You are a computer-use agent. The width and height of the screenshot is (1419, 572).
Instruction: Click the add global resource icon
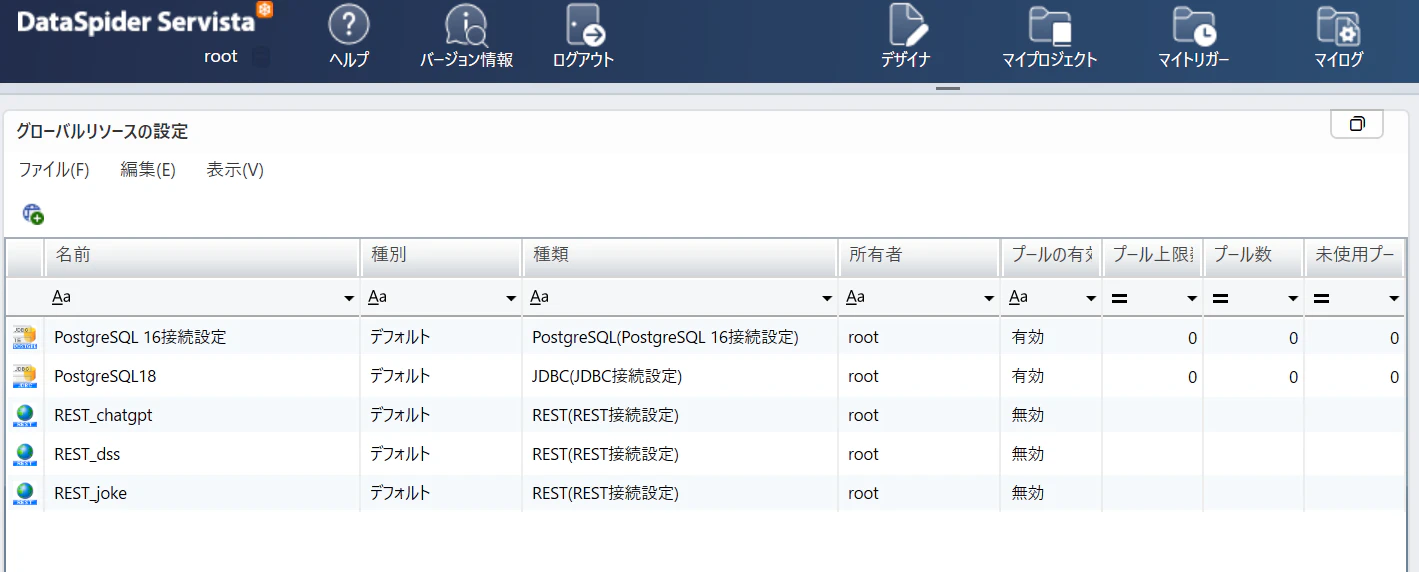[x=33, y=213]
